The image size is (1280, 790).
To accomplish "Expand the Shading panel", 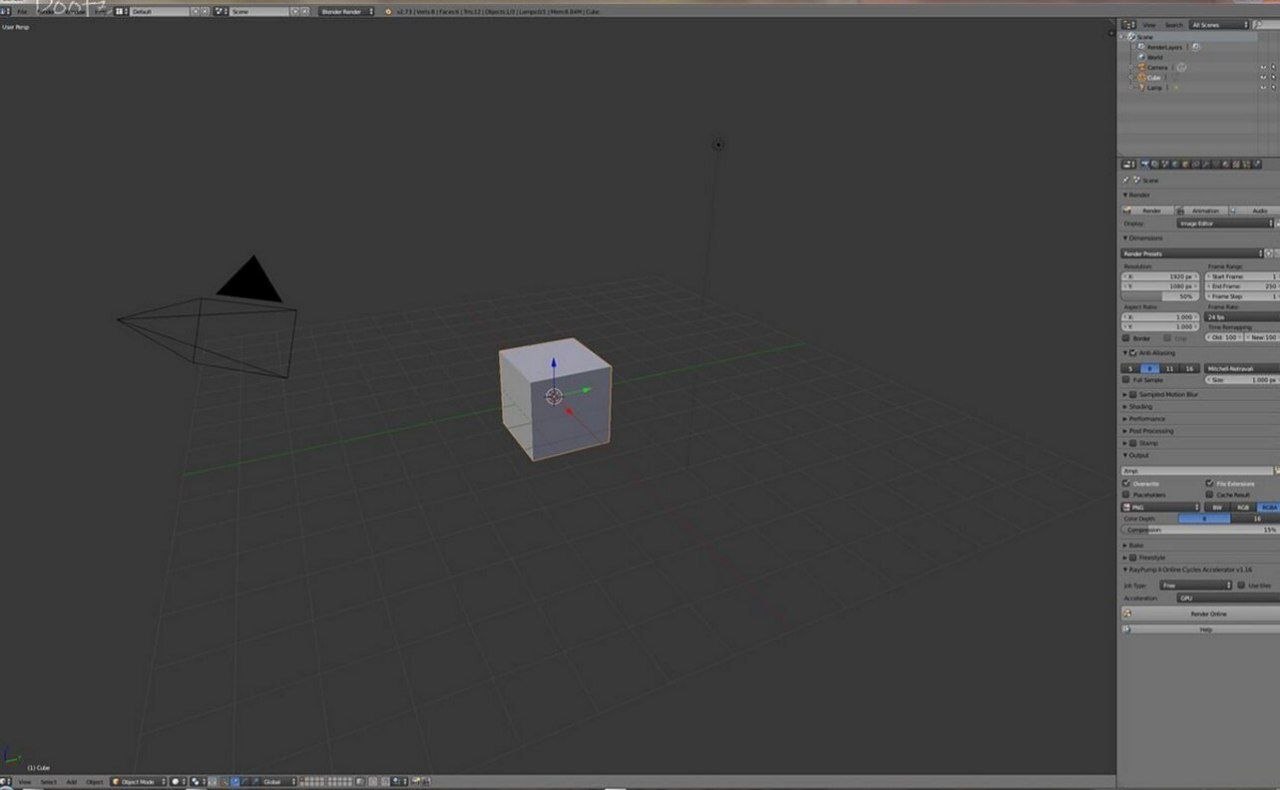I will point(1139,407).
